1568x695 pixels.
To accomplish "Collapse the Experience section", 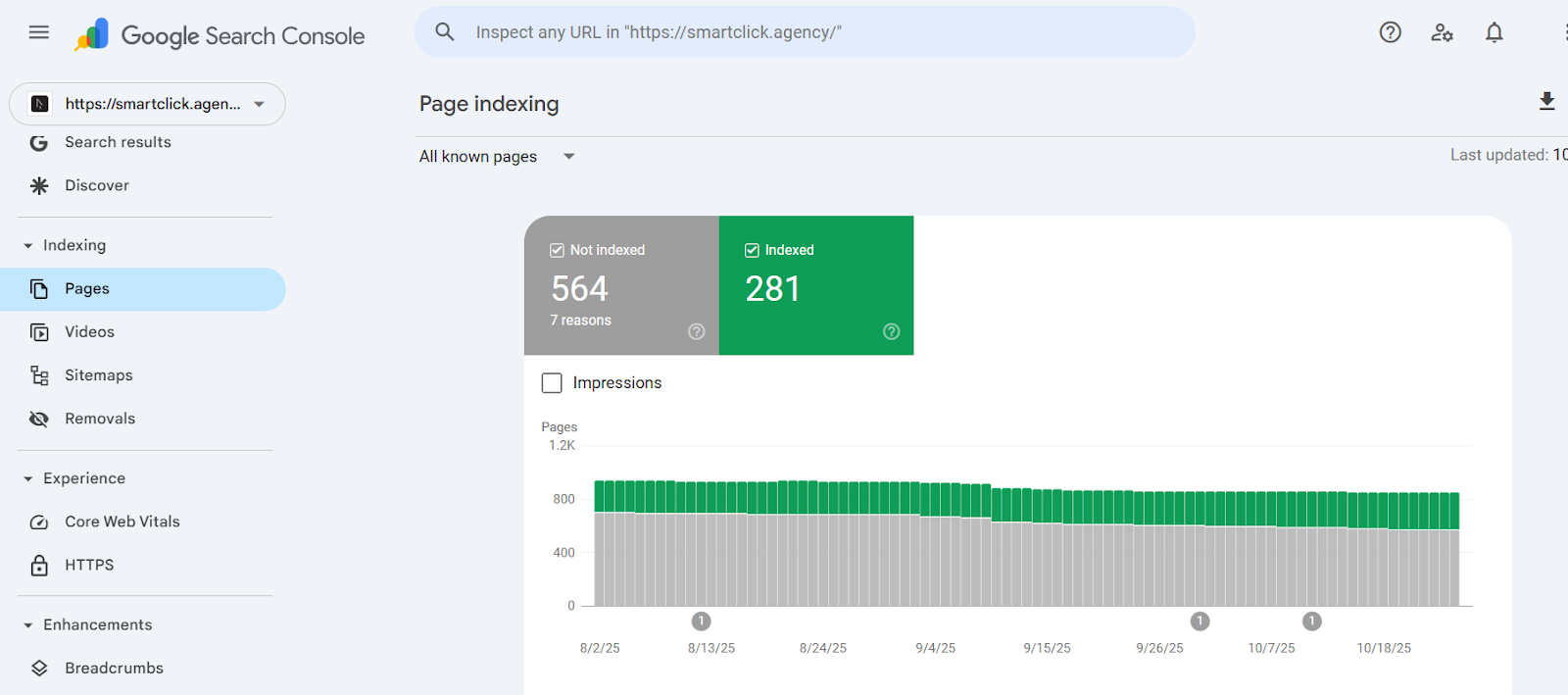I will pyautogui.click(x=28, y=479).
